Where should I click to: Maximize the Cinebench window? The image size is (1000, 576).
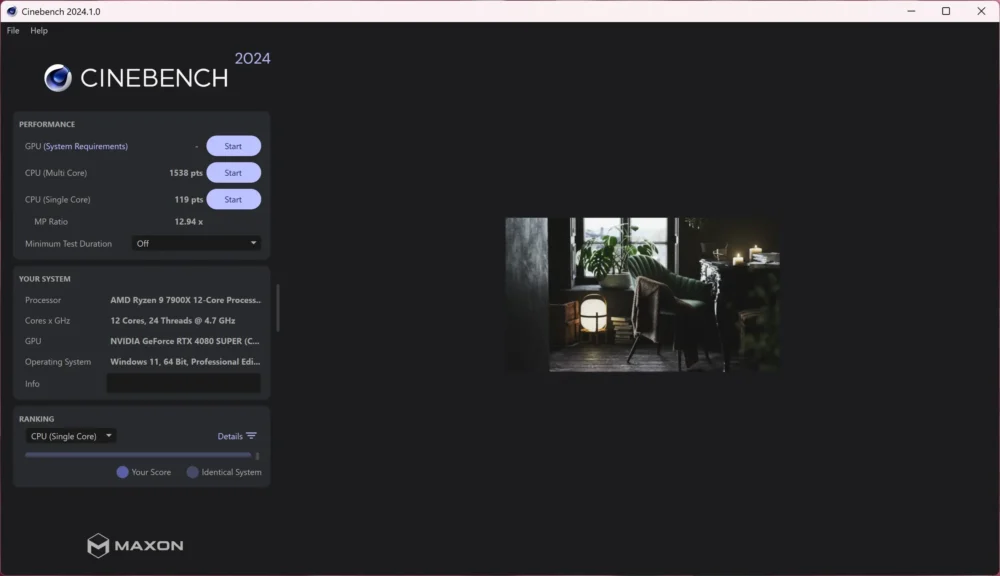coord(946,11)
